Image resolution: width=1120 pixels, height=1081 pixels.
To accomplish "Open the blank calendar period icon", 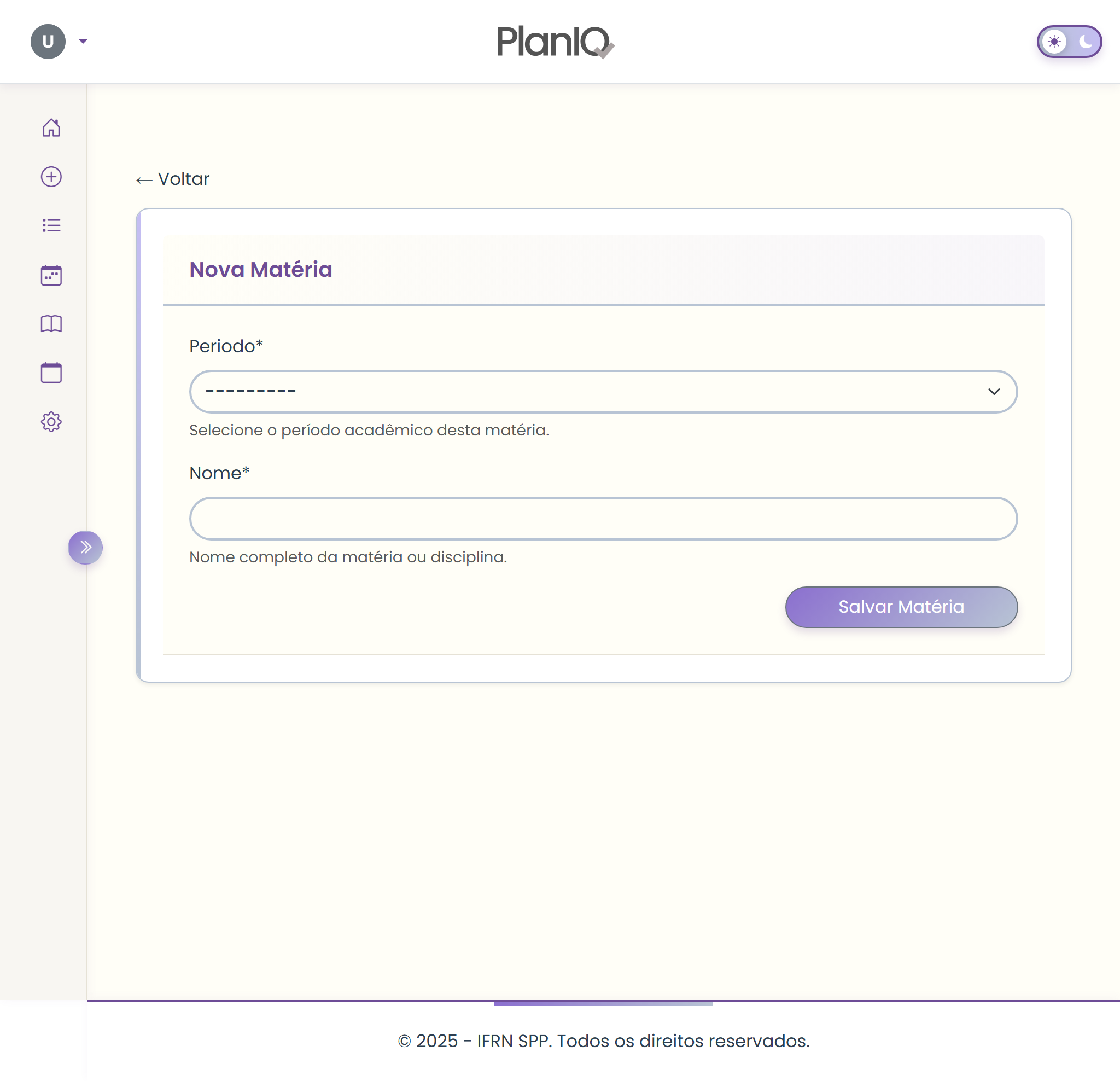I will tap(51, 373).
